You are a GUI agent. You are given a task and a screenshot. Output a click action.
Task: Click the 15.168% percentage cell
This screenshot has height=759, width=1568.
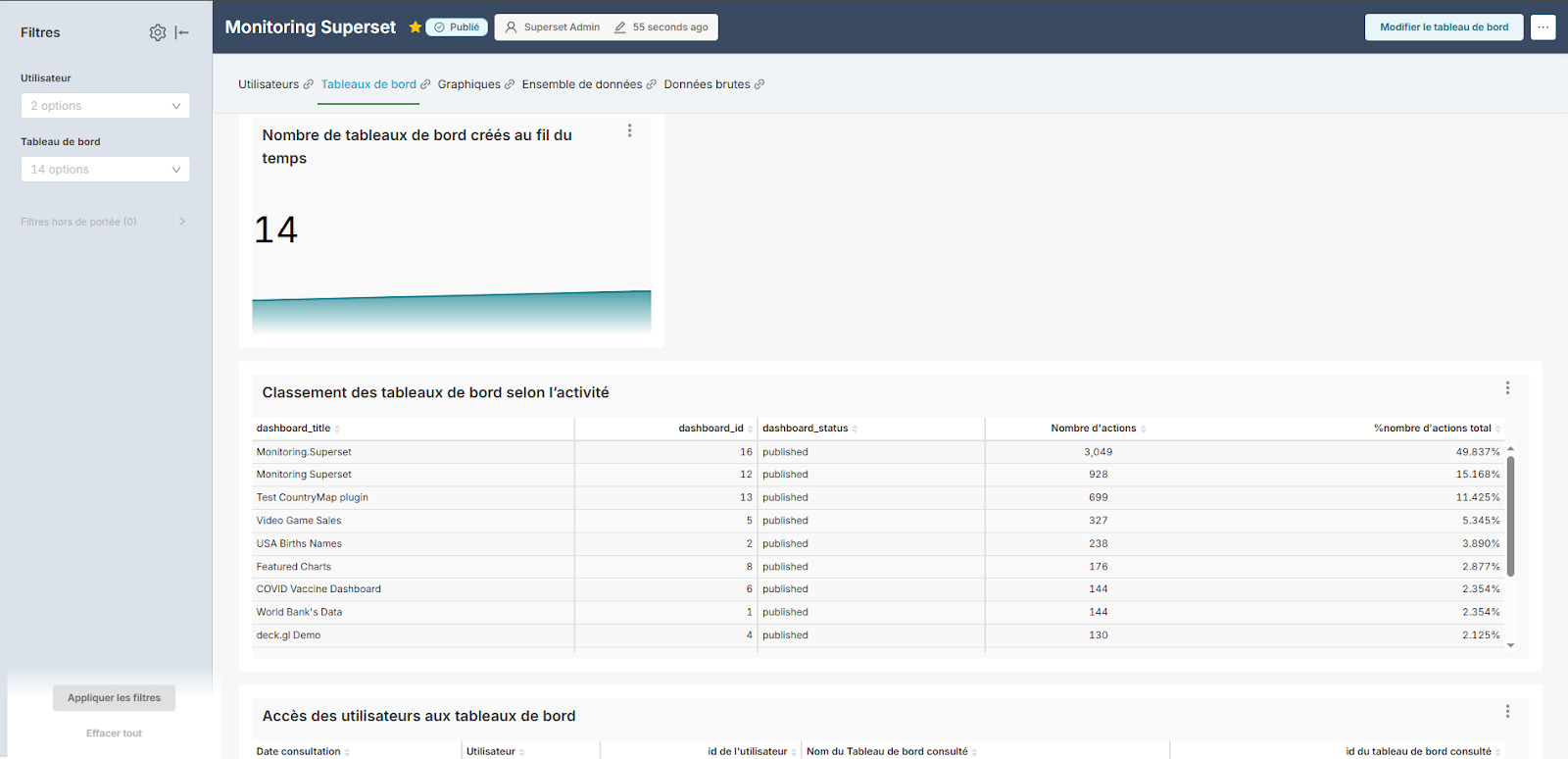(x=1478, y=475)
